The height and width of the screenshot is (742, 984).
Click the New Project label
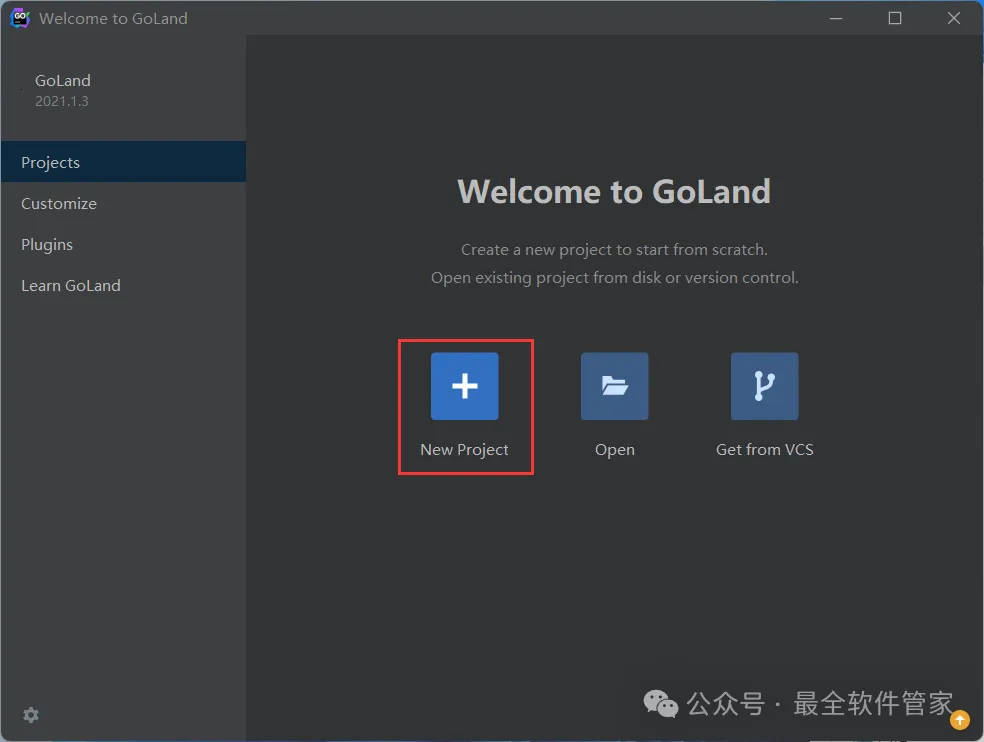click(464, 449)
